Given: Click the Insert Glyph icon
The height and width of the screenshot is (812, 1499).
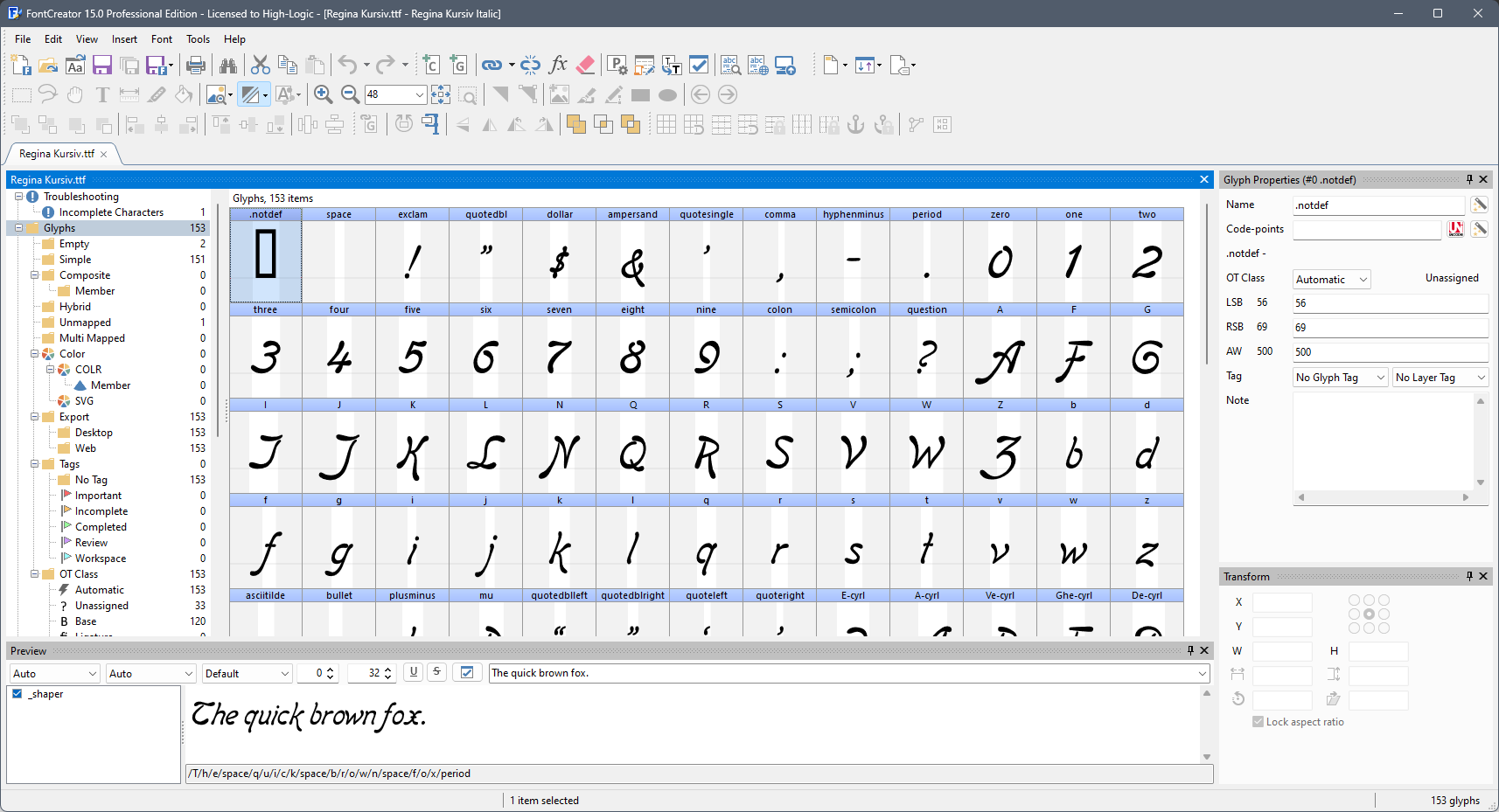Looking at the screenshot, I should (458, 65).
